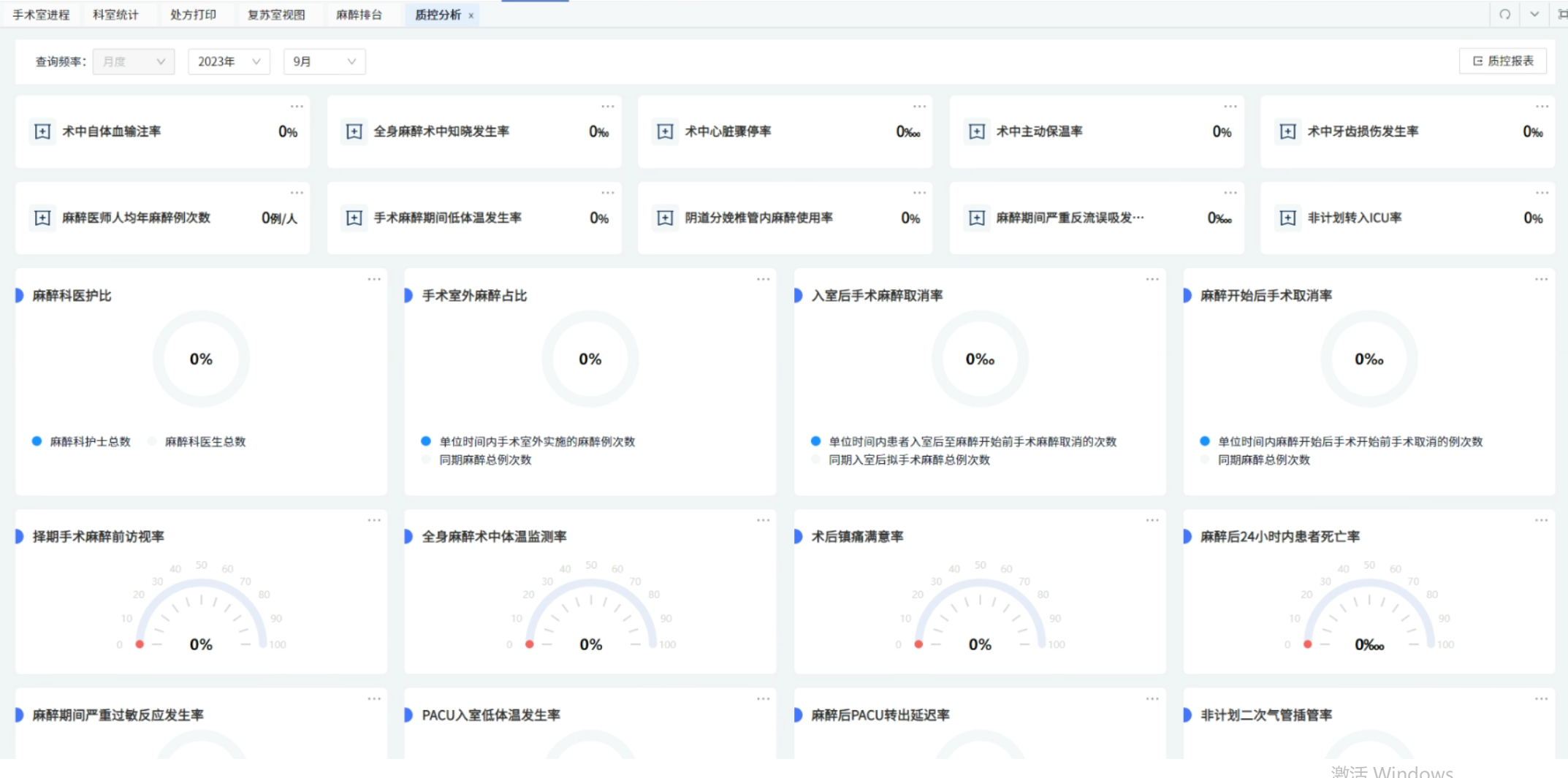This screenshot has width=1568, height=778.
Task: Open more options on 全身麻醉术中体温监测率 gauge
Action: pyautogui.click(x=764, y=520)
